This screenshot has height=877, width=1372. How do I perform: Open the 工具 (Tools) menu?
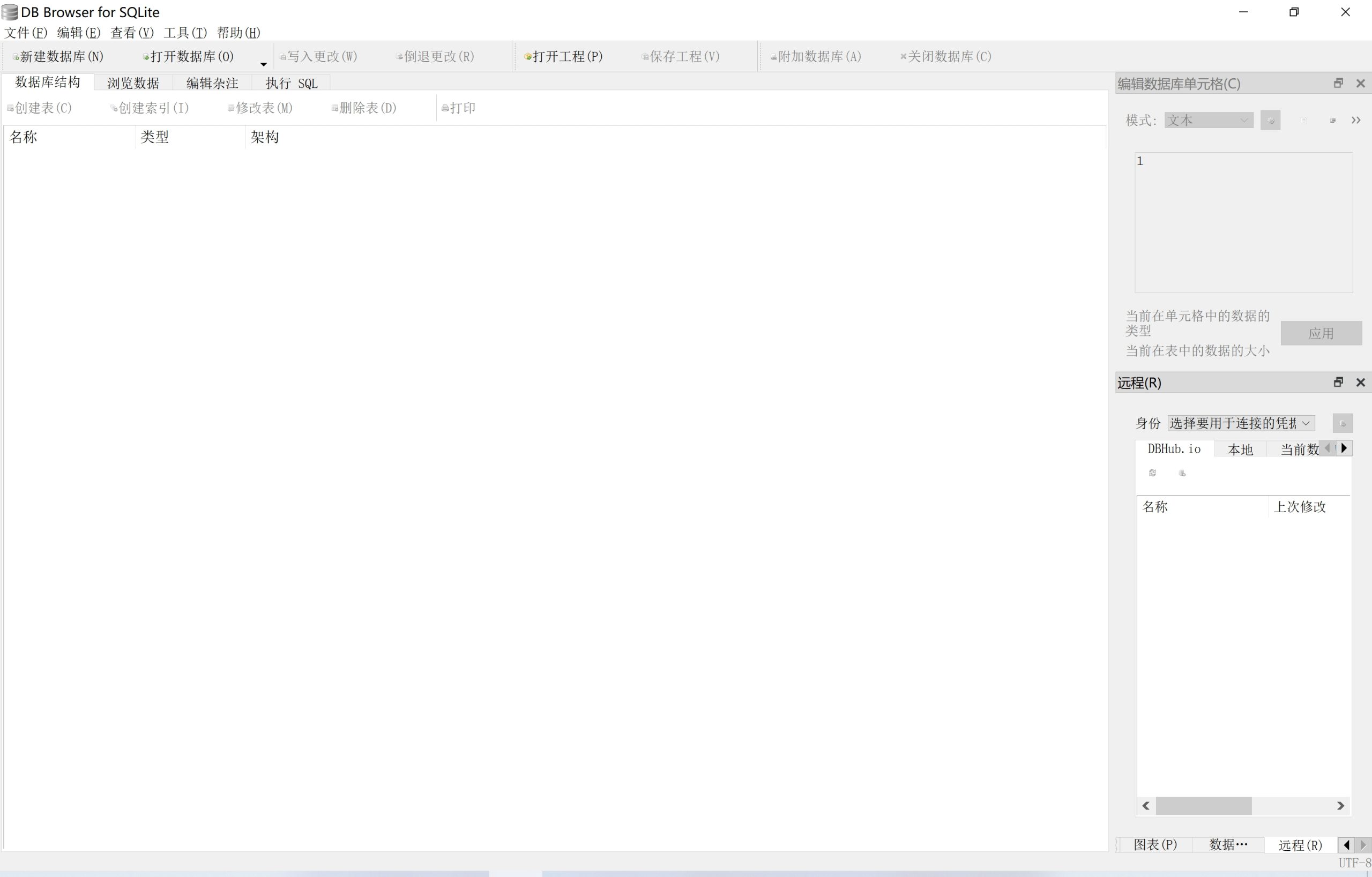[x=185, y=33]
